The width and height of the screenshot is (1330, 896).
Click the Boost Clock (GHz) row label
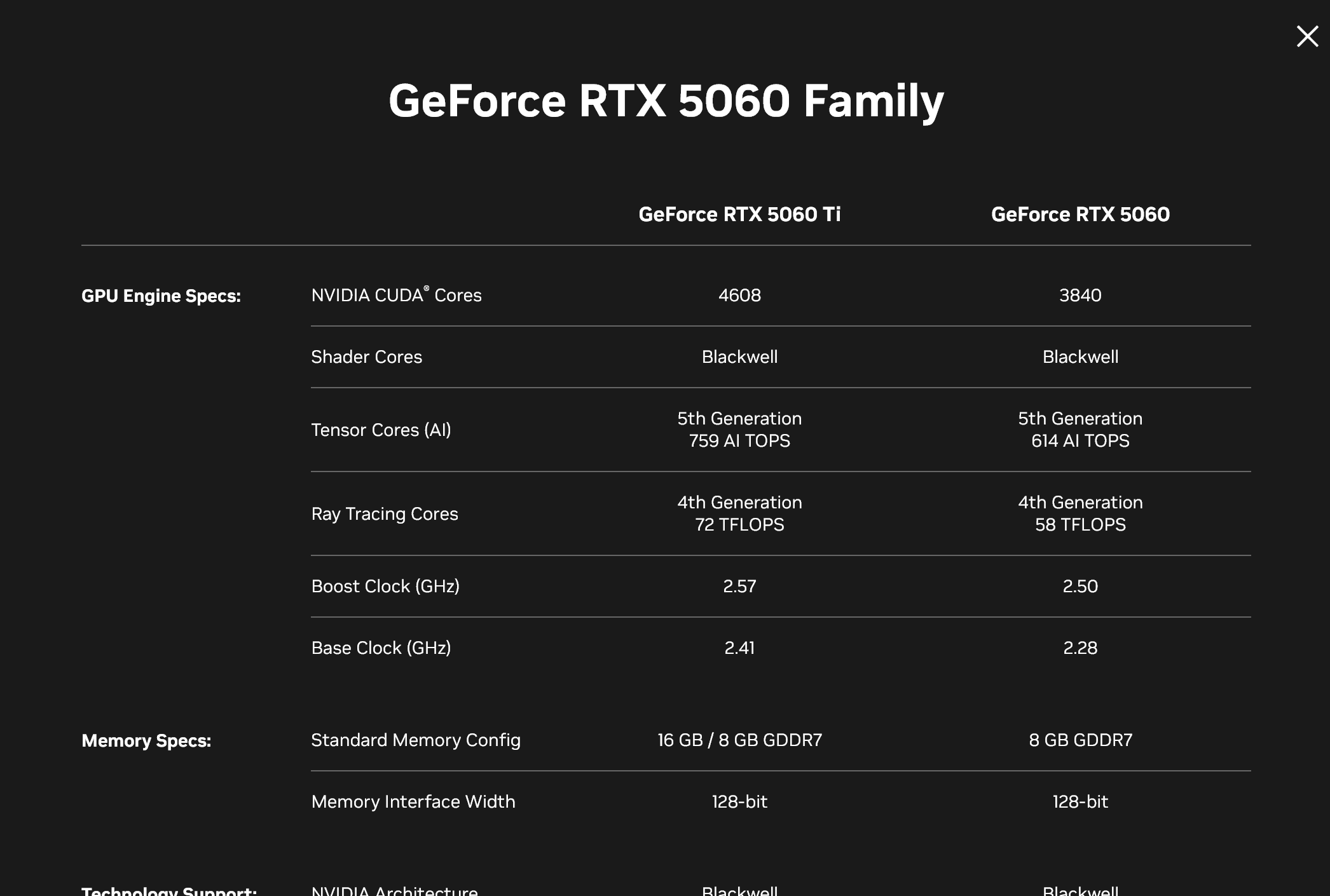[385, 586]
